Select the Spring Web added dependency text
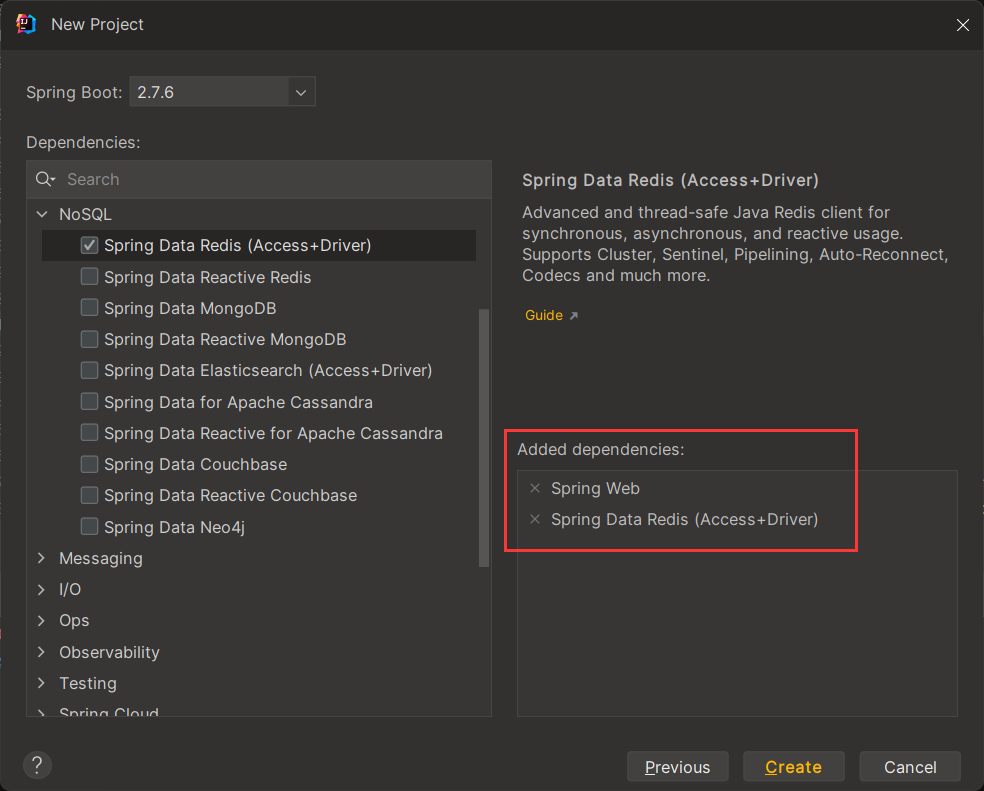The image size is (984, 791). click(x=595, y=488)
